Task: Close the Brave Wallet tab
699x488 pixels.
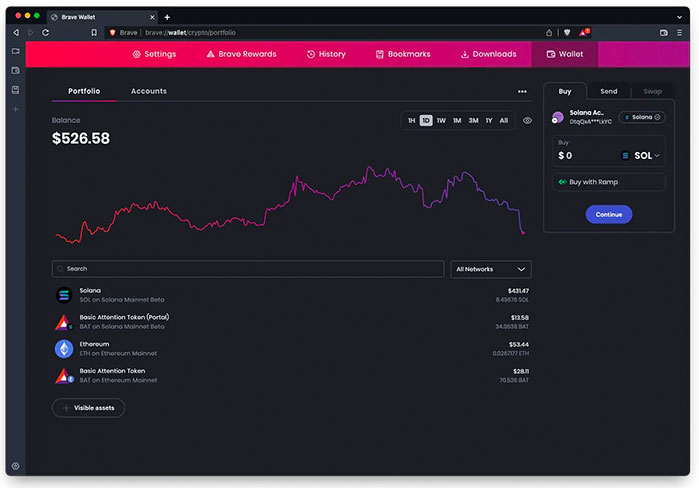Action: [152, 17]
